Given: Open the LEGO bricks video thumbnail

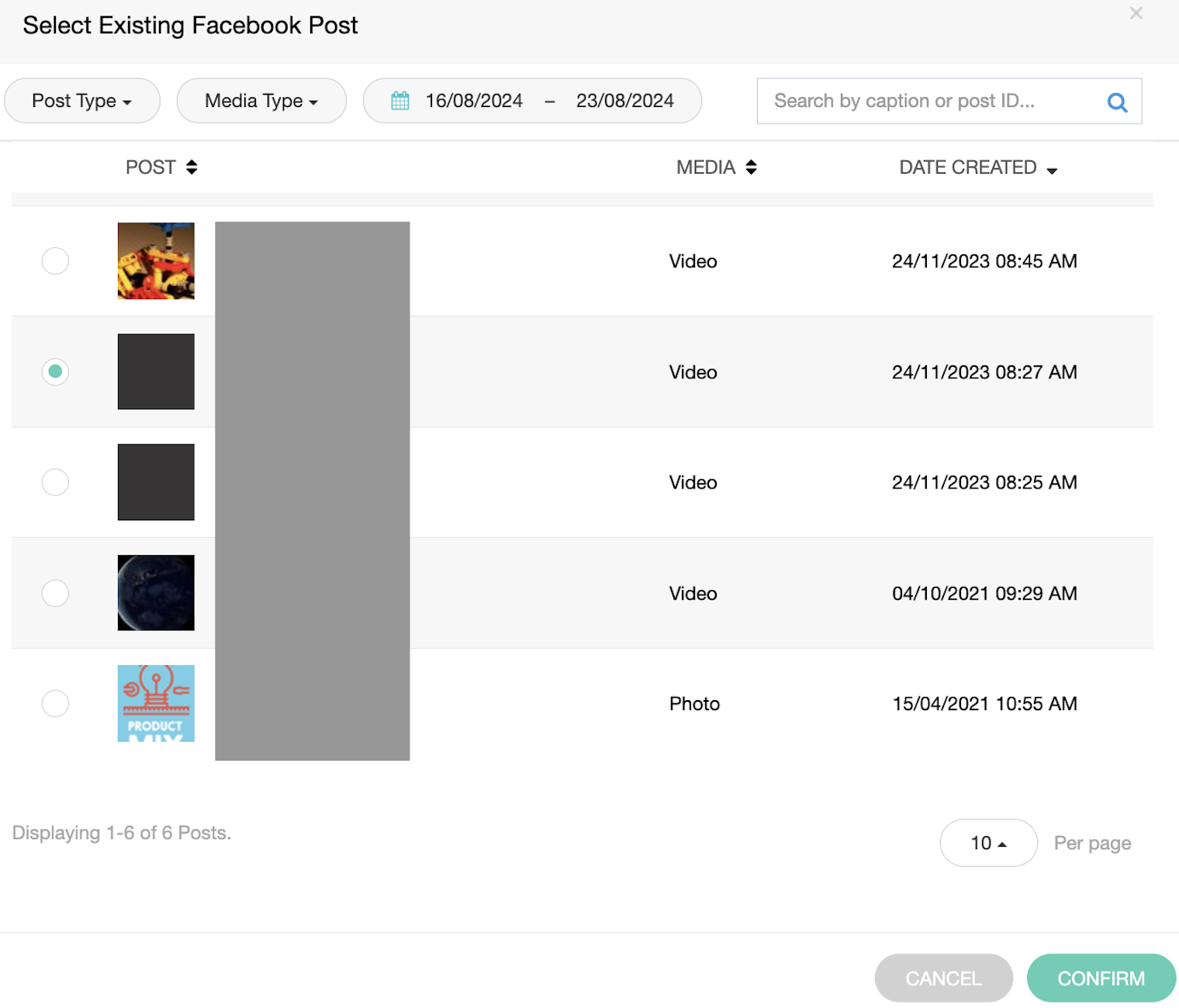Looking at the screenshot, I should point(156,261).
